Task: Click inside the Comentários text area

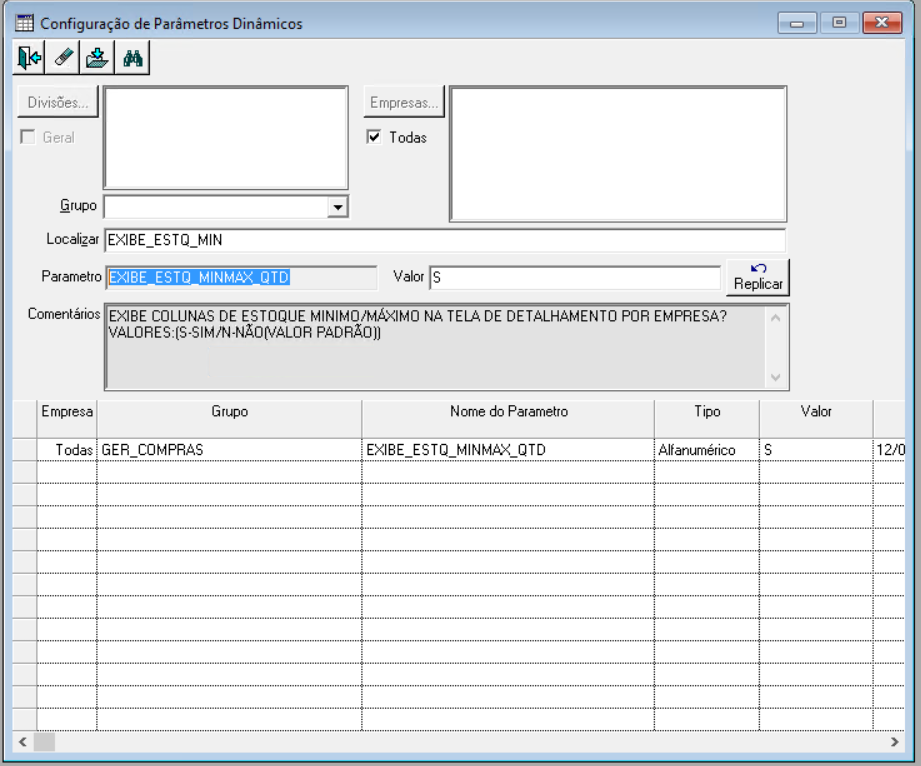Action: pyautogui.click(x=435, y=347)
